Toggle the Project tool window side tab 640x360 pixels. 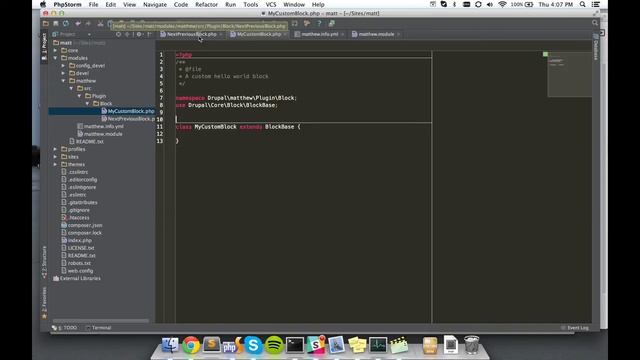[x=44, y=47]
